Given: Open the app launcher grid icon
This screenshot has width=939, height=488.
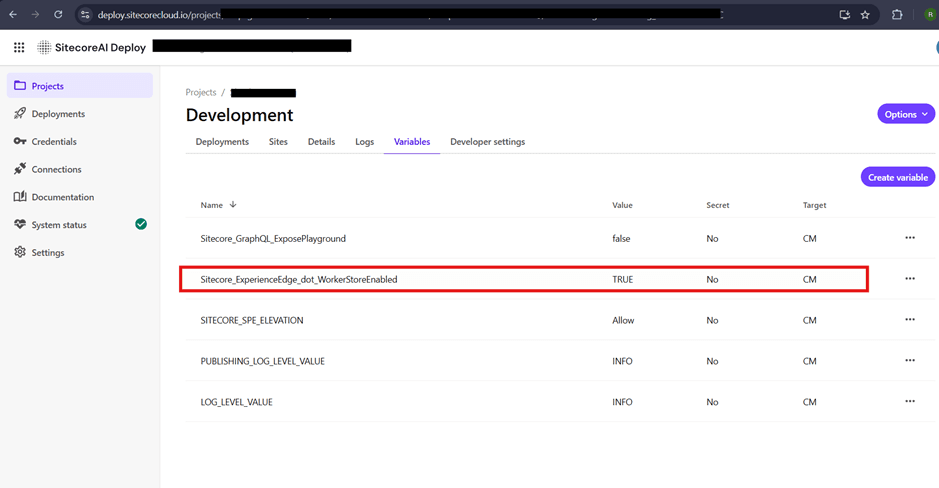Looking at the screenshot, I should (x=19, y=47).
